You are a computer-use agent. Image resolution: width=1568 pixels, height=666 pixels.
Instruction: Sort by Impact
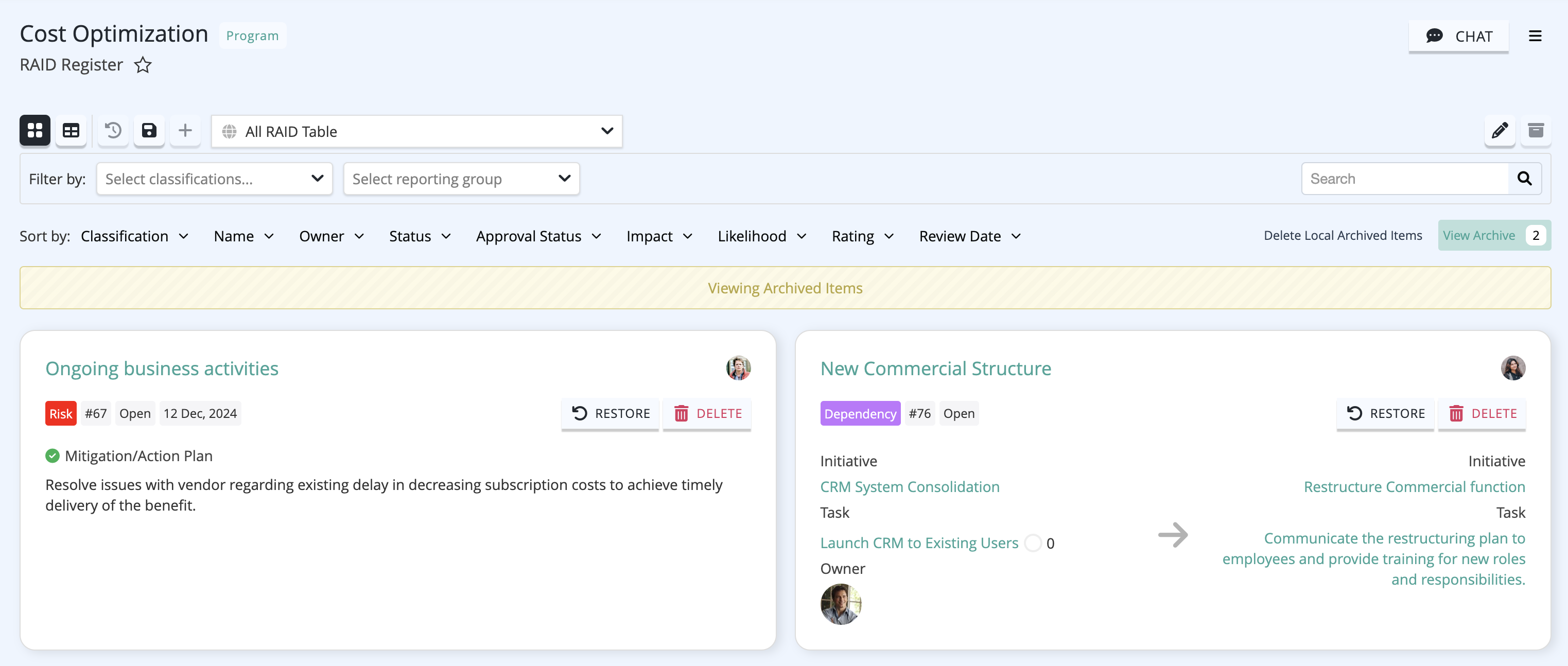[659, 236]
